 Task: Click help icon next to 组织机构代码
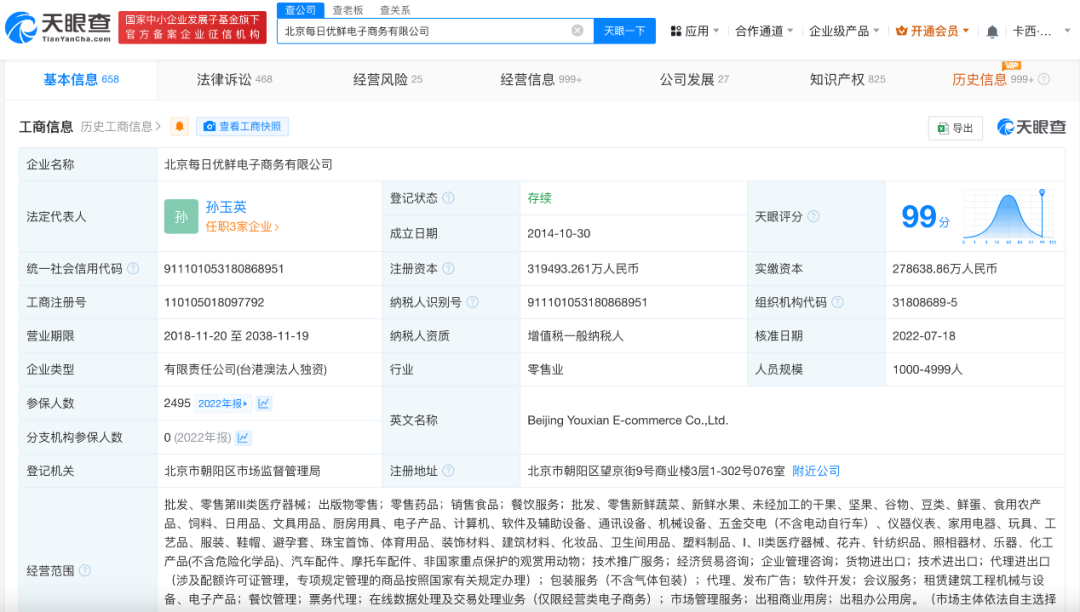point(838,302)
